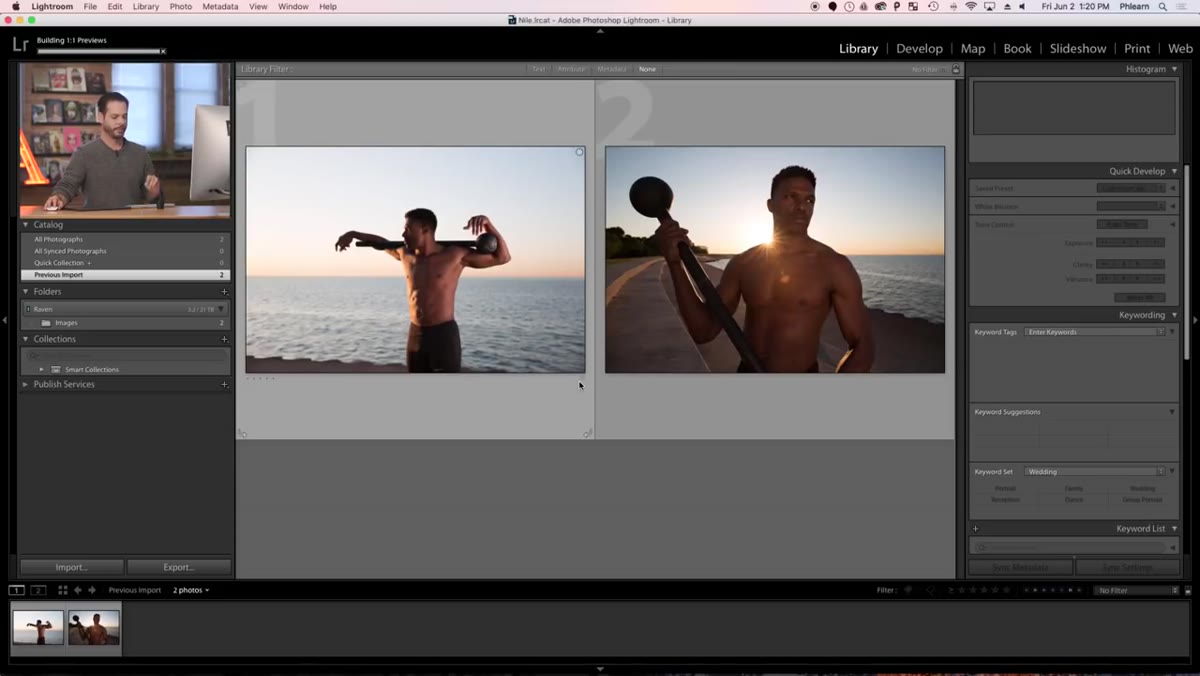
Task: Select Metadata filter in Library Filter bar
Action: (612, 69)
